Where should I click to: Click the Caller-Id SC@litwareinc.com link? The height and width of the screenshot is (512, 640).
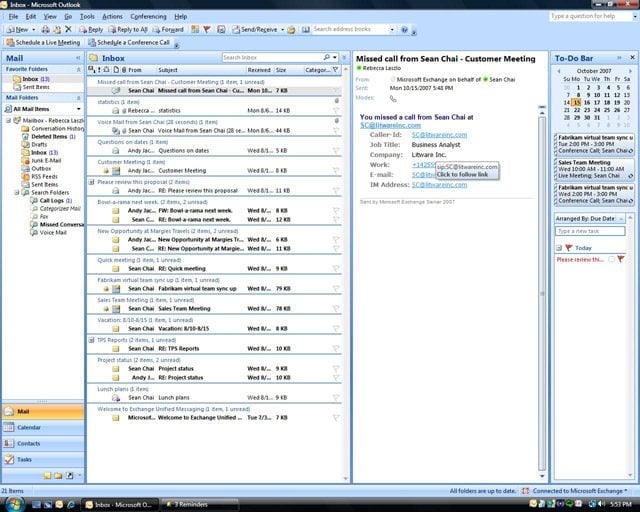point(439,135)
